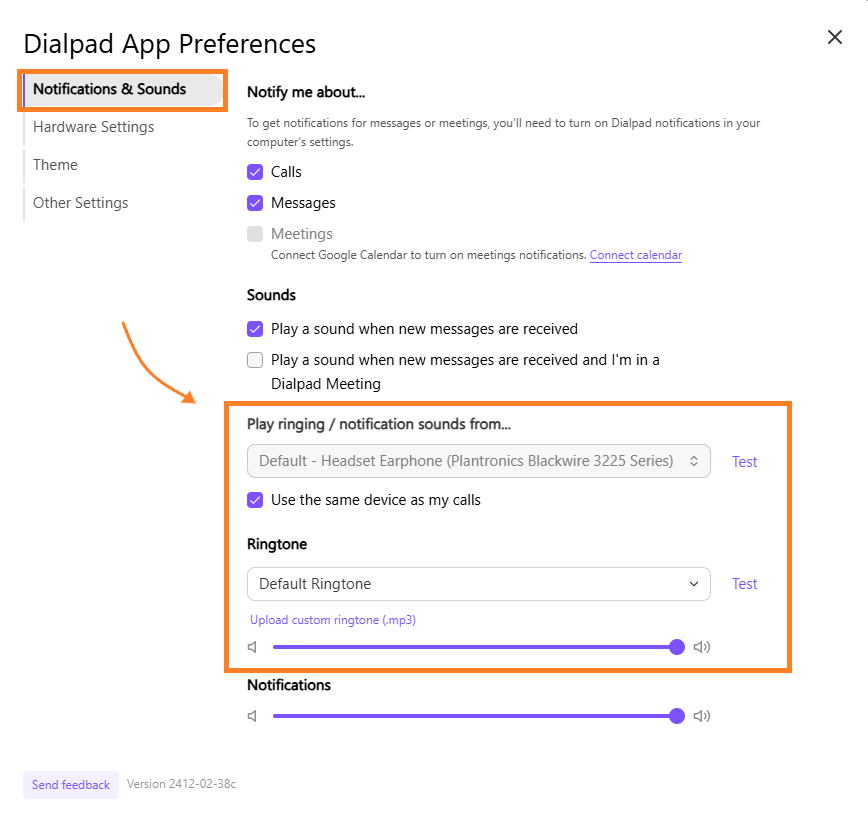The width and height of the screenshot is (868, 821).
Task: Open the ringing sound output device dropdown
Action: (x=479, y=461)
